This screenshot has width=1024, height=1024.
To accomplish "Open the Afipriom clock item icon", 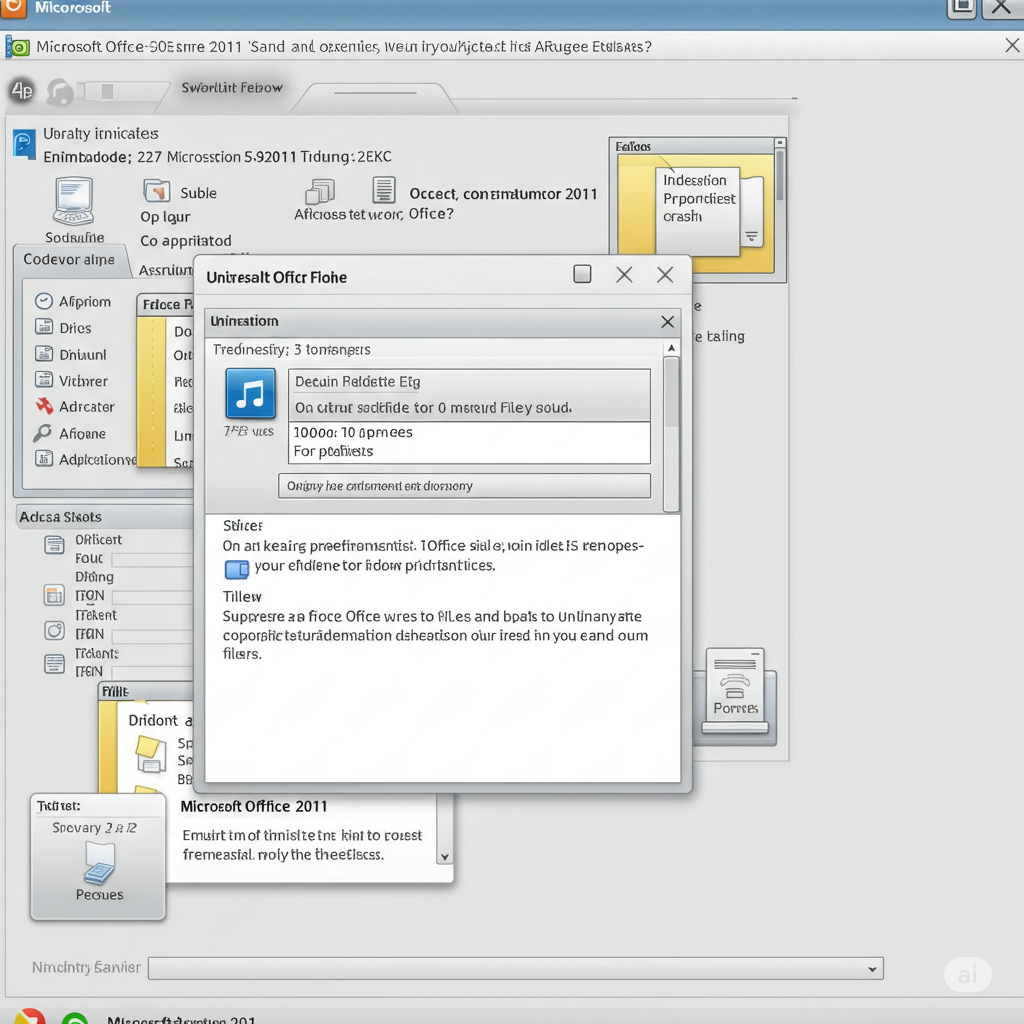I will (44, 301).
